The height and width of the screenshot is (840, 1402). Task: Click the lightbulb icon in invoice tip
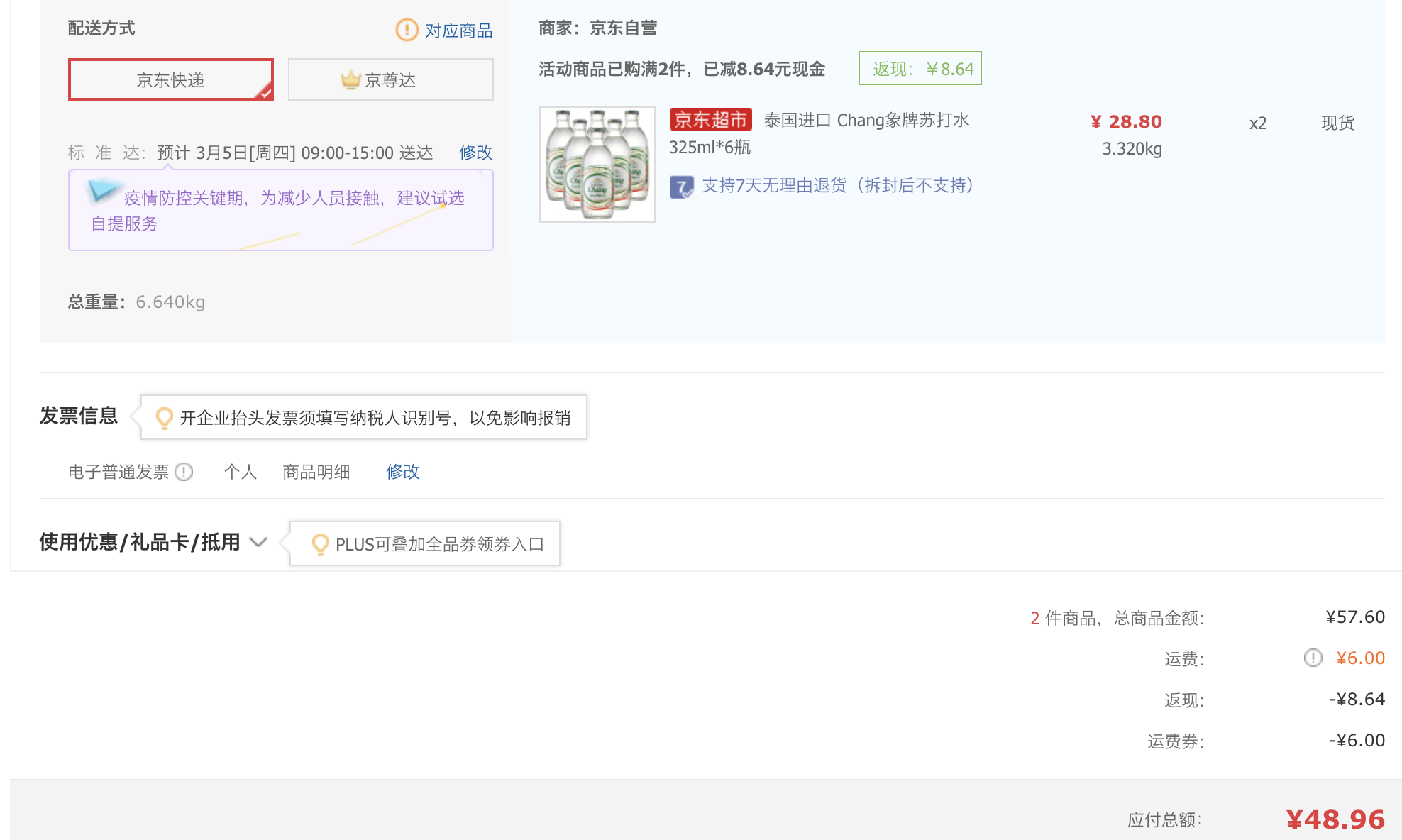click(164, 418)
